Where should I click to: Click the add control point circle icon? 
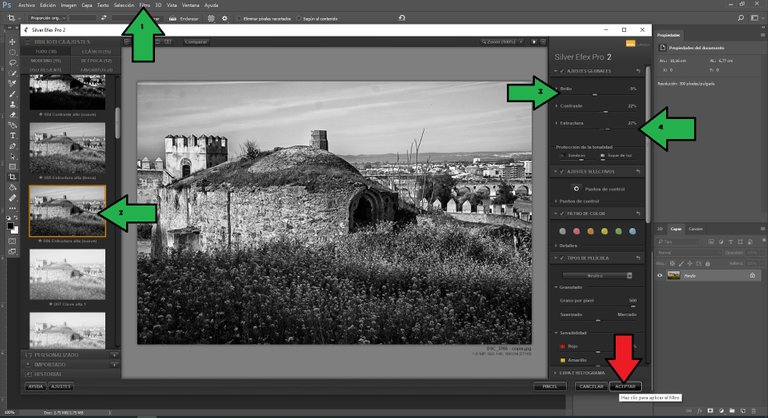tap(576, 189)
